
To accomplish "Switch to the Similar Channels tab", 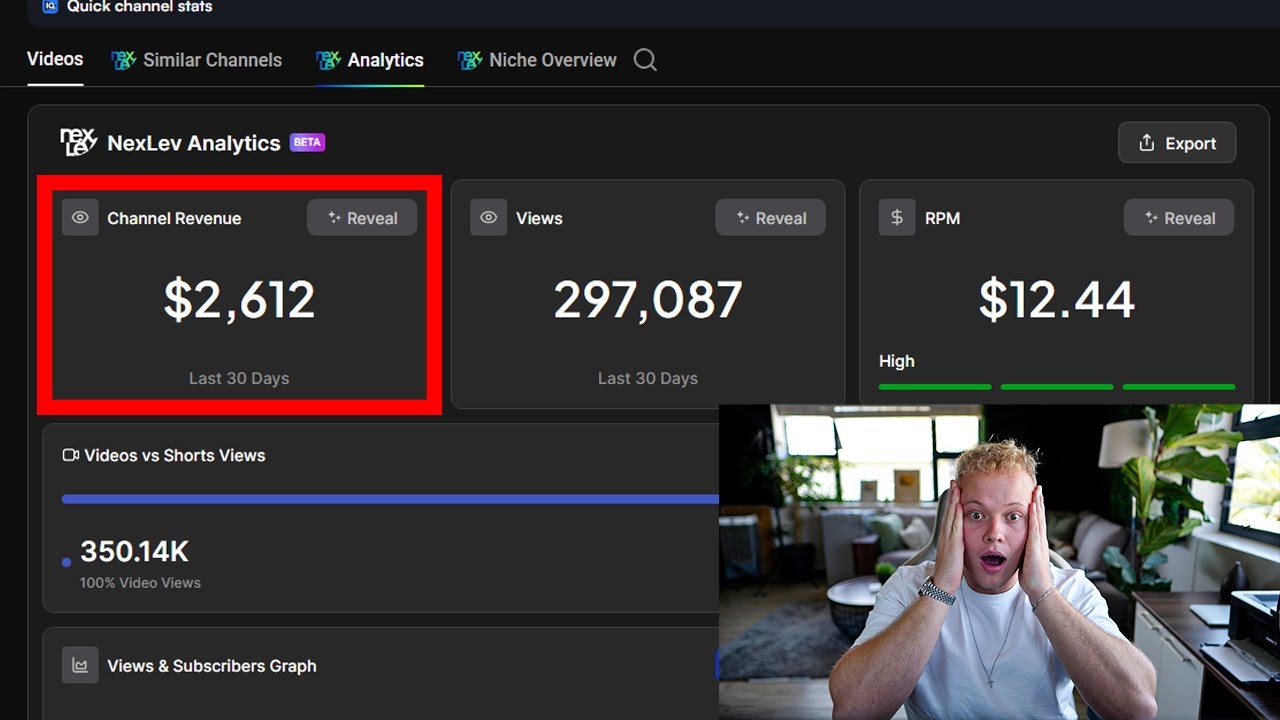I will pyautogui.click(x=197, y=60).
